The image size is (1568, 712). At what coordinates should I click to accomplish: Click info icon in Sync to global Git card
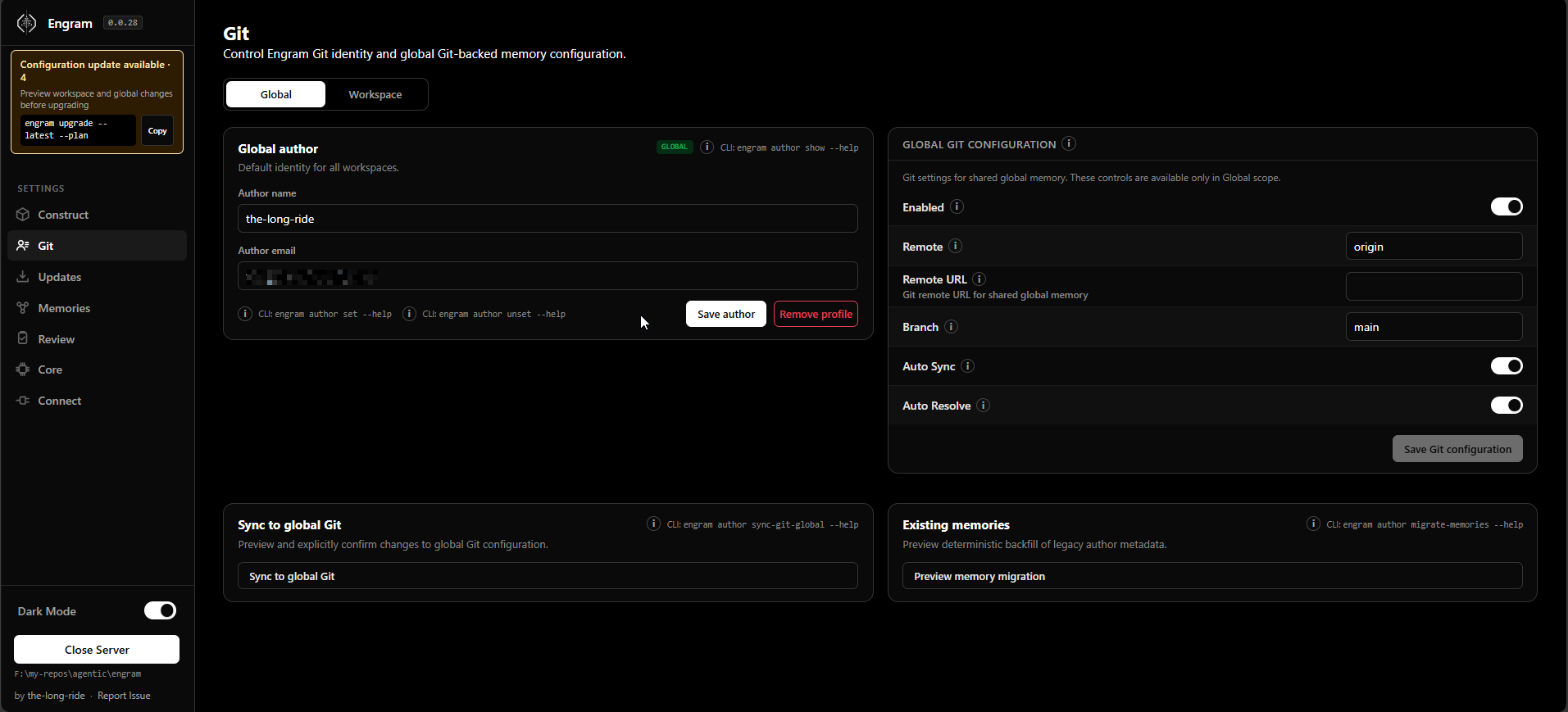[653, 524]
